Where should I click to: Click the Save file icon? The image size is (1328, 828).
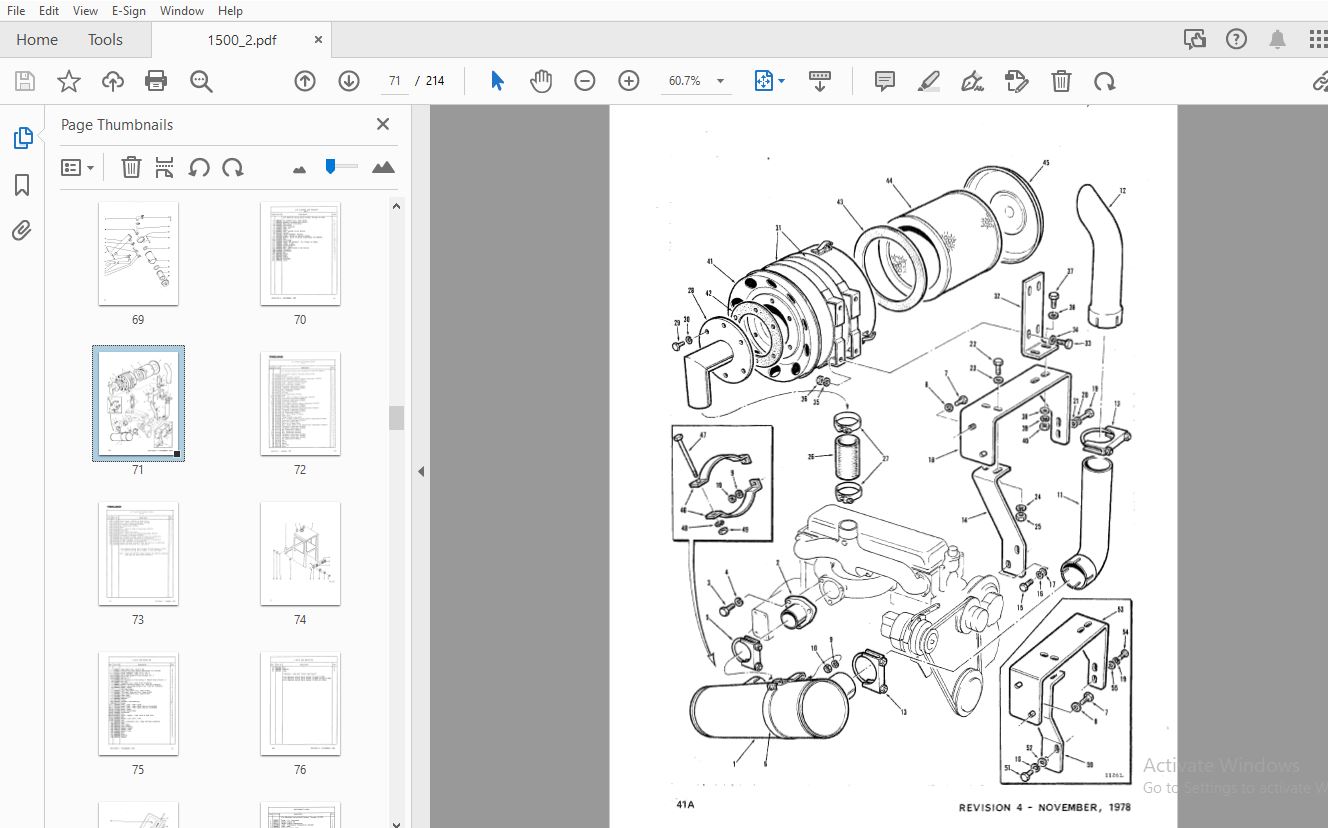24,81
